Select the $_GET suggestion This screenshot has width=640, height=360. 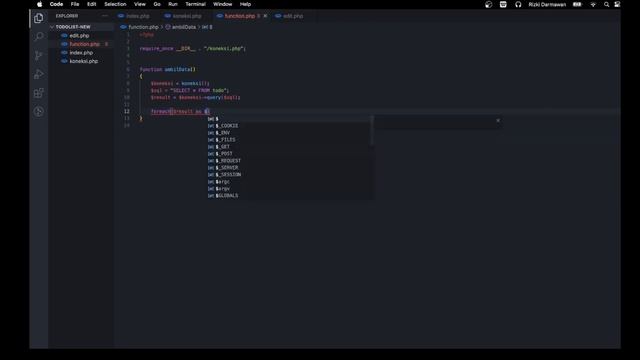pos(289,147)
